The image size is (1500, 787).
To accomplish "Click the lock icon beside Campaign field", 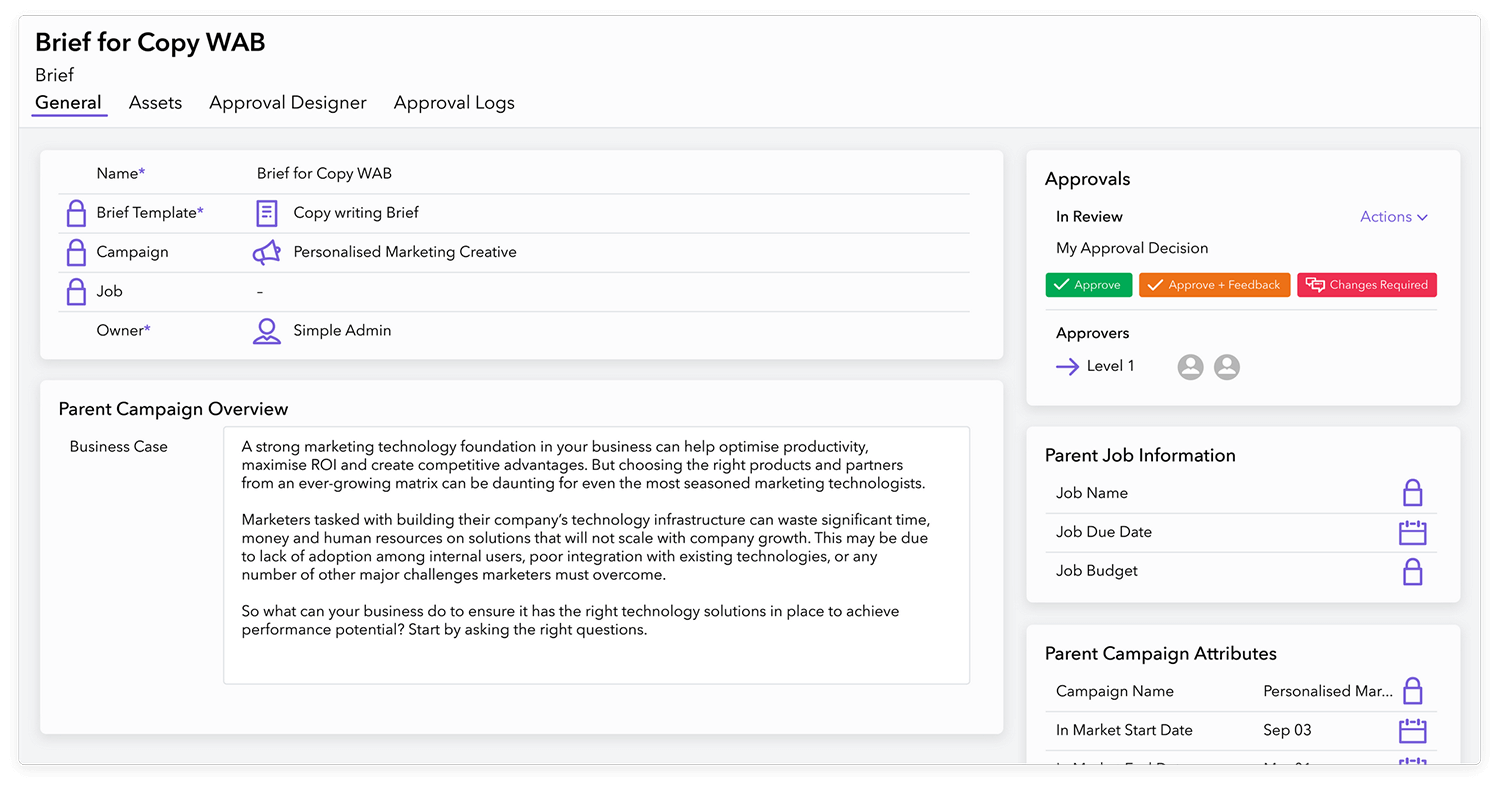I will 76,252.
